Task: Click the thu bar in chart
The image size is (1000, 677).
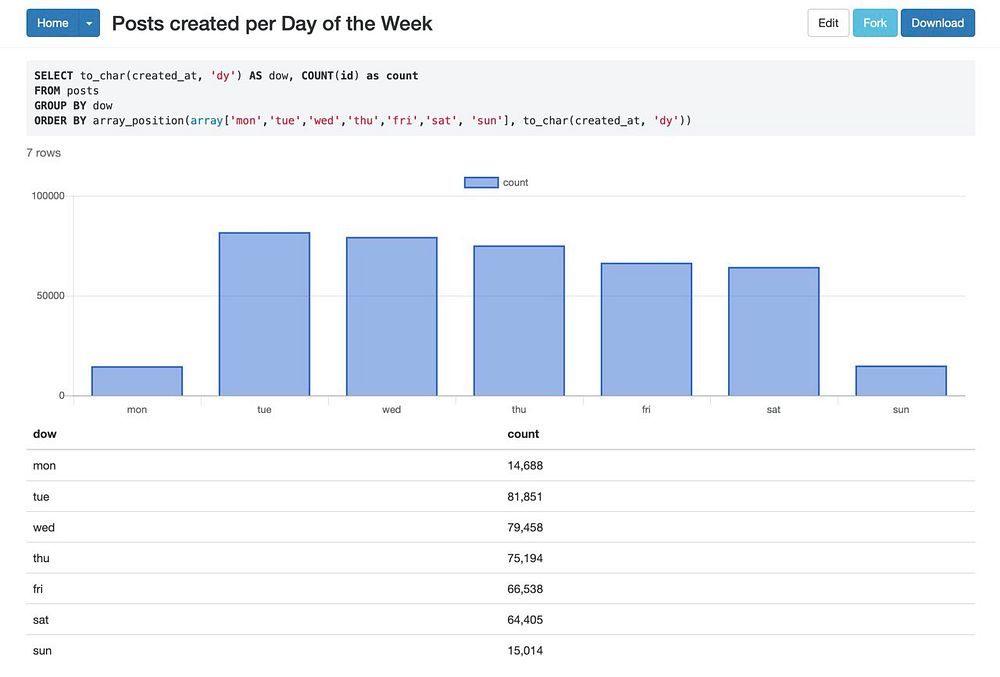Action: click(519, 320)
